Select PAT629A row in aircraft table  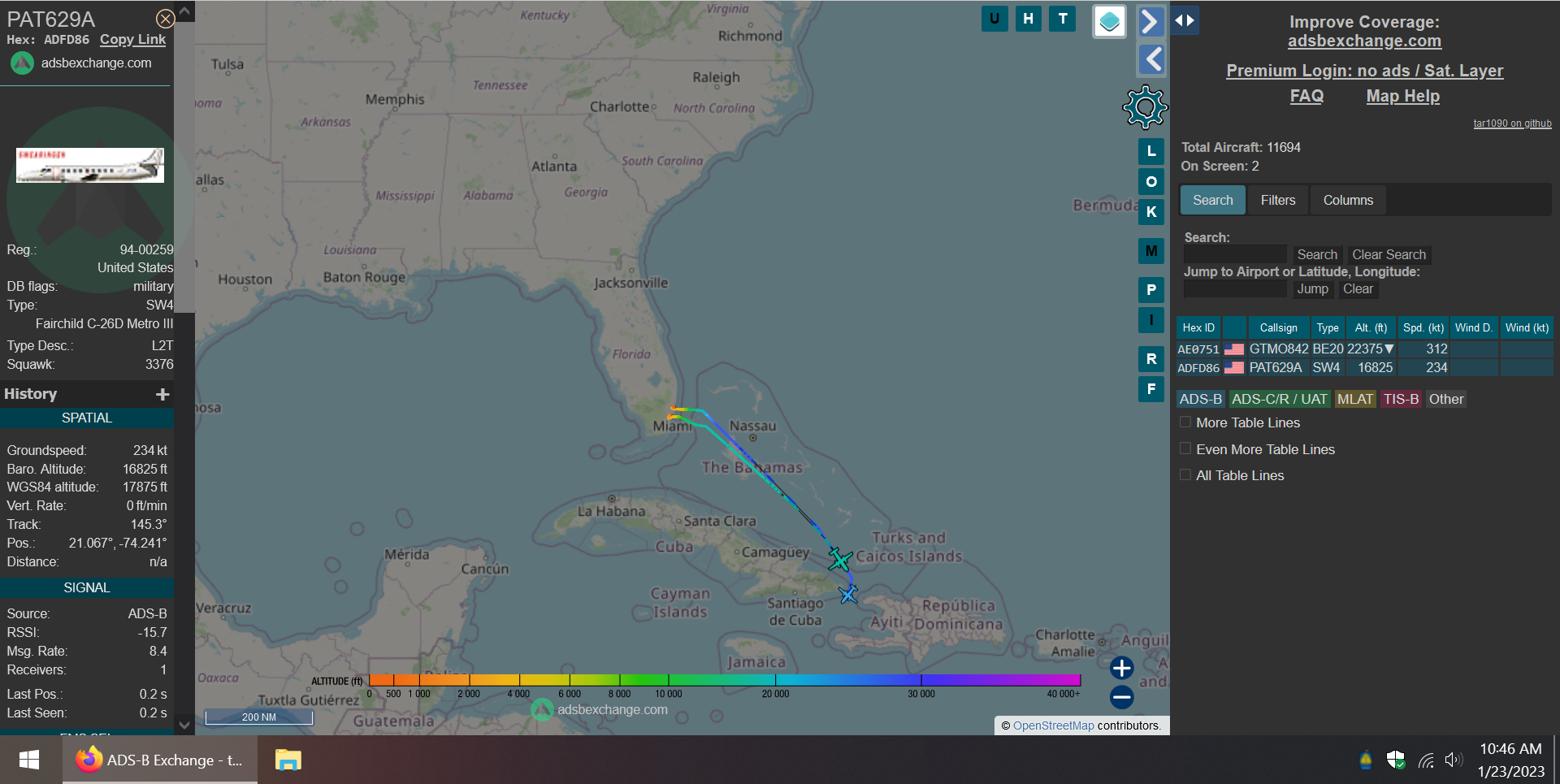(x=1365, y=367)
